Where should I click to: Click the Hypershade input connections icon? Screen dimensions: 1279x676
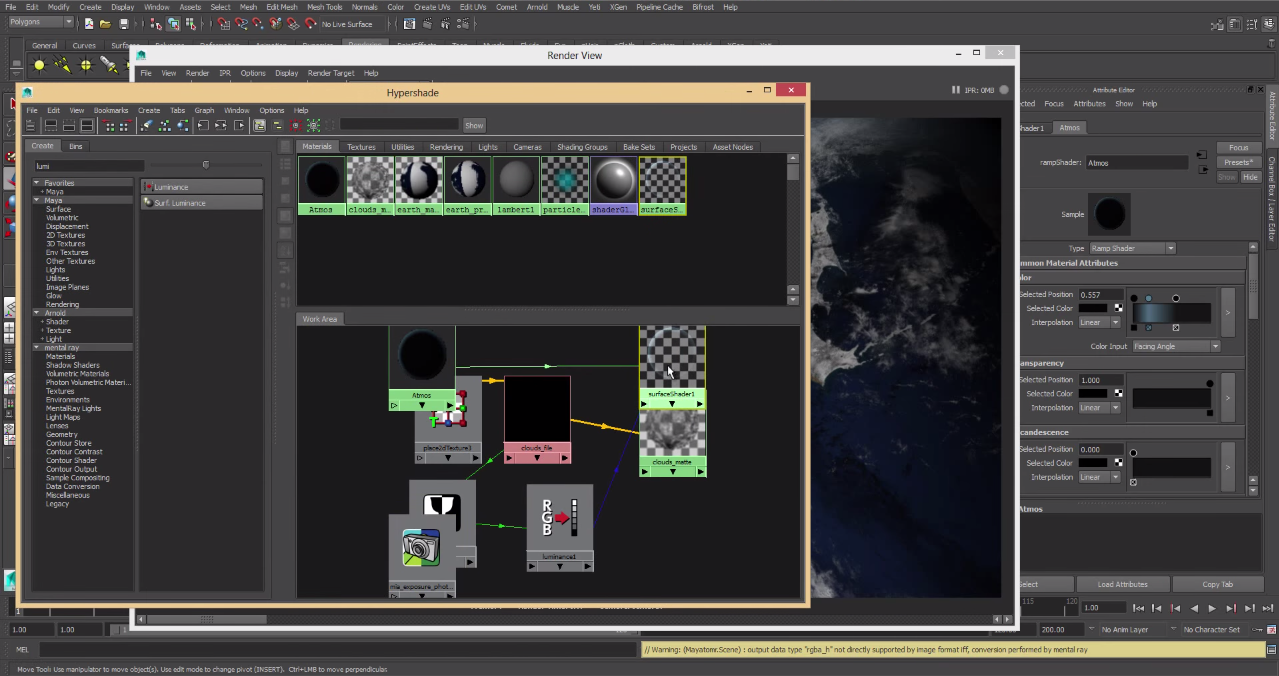tap(203, 125)
